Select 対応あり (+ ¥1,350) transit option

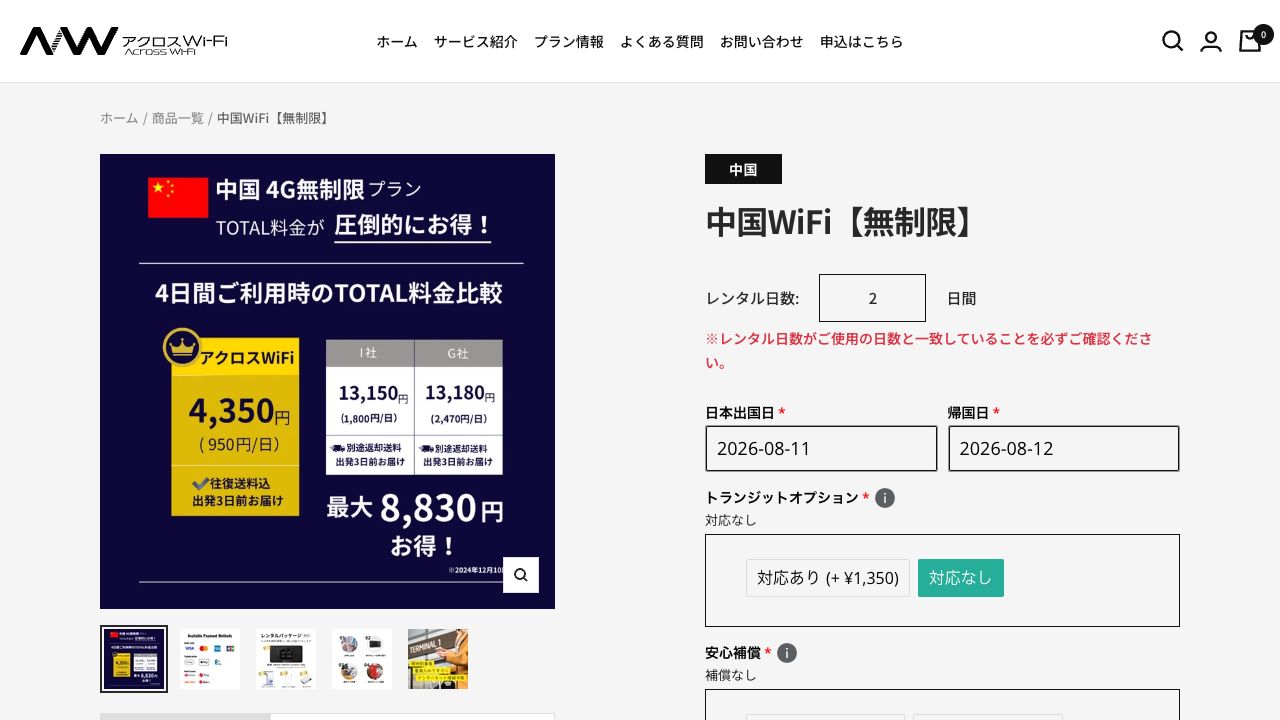point(828,578)
